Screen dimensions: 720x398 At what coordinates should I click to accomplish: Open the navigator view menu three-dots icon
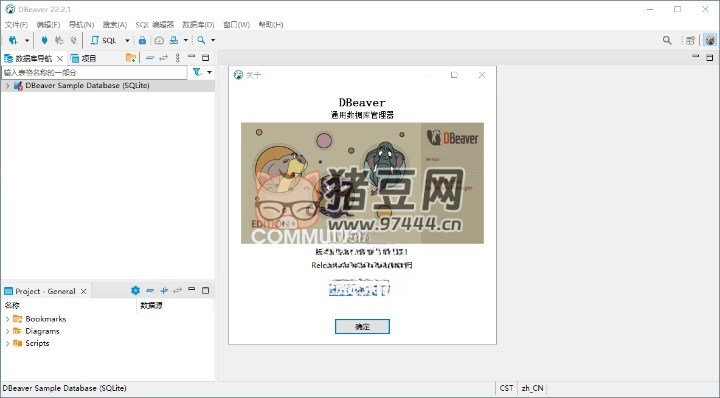(178, 58)
